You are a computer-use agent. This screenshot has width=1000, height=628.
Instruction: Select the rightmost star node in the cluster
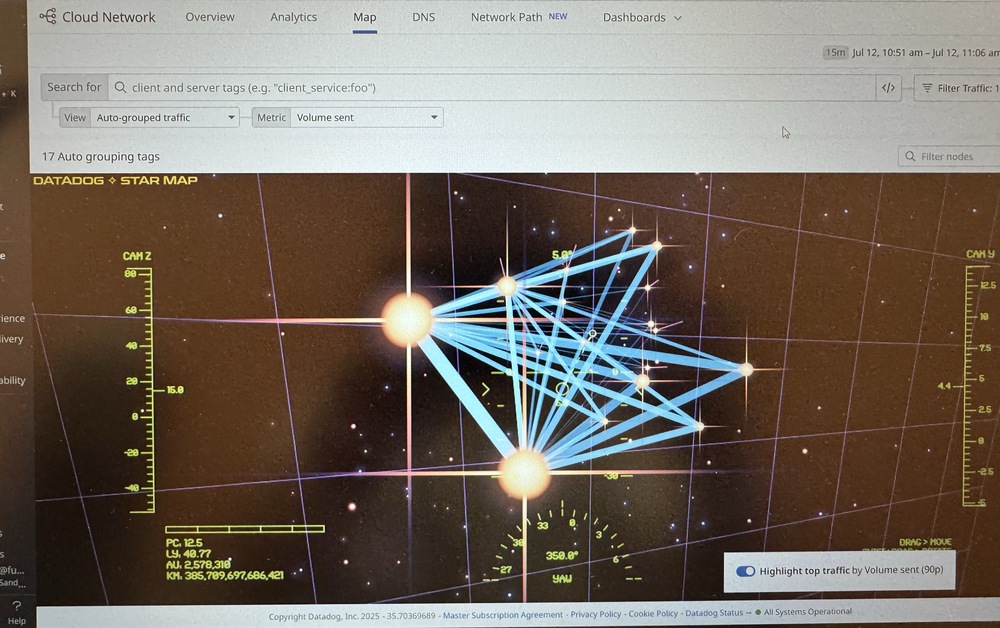click(746, 369)
